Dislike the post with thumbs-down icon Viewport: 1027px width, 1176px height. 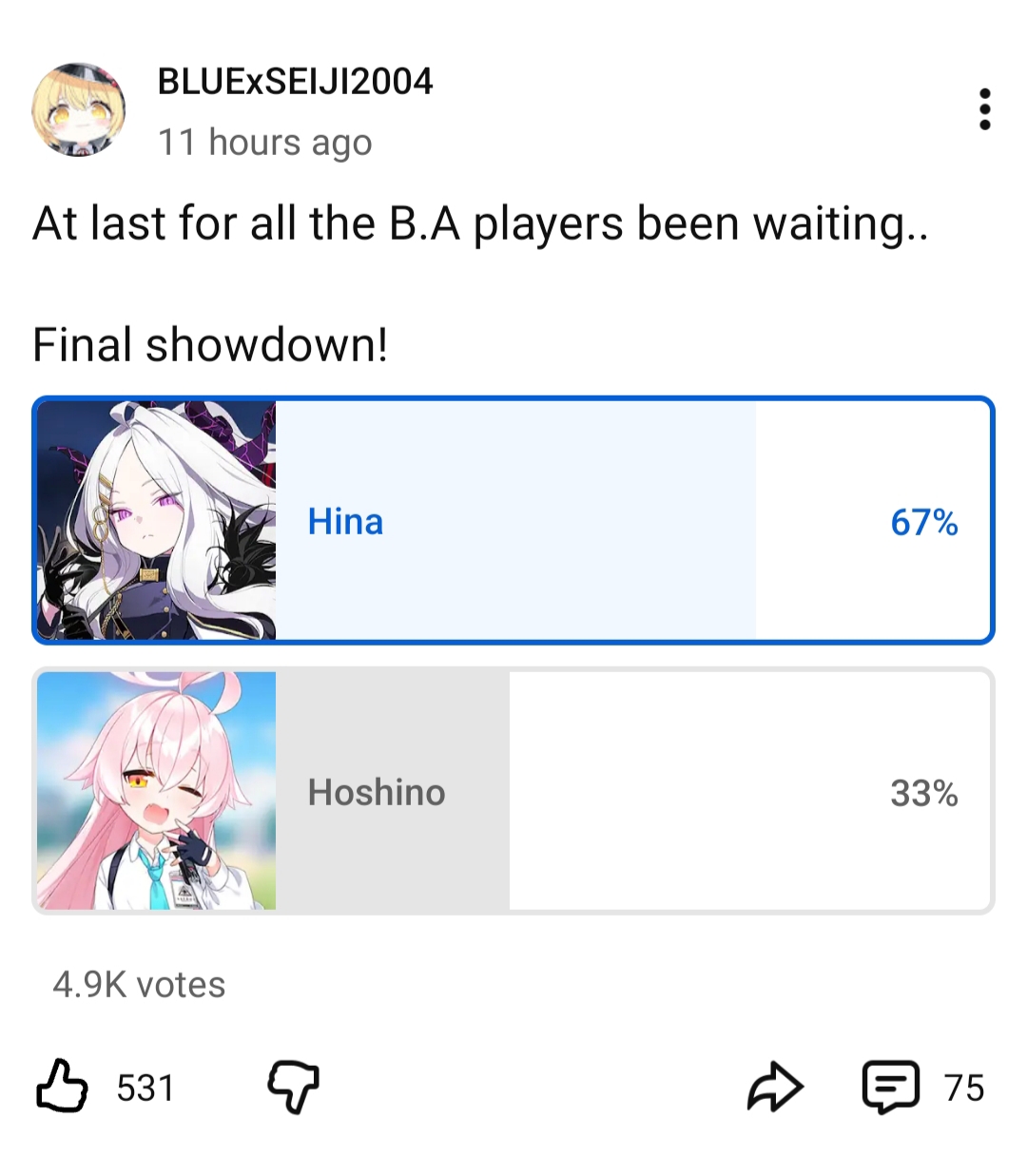coord(293,1087)
